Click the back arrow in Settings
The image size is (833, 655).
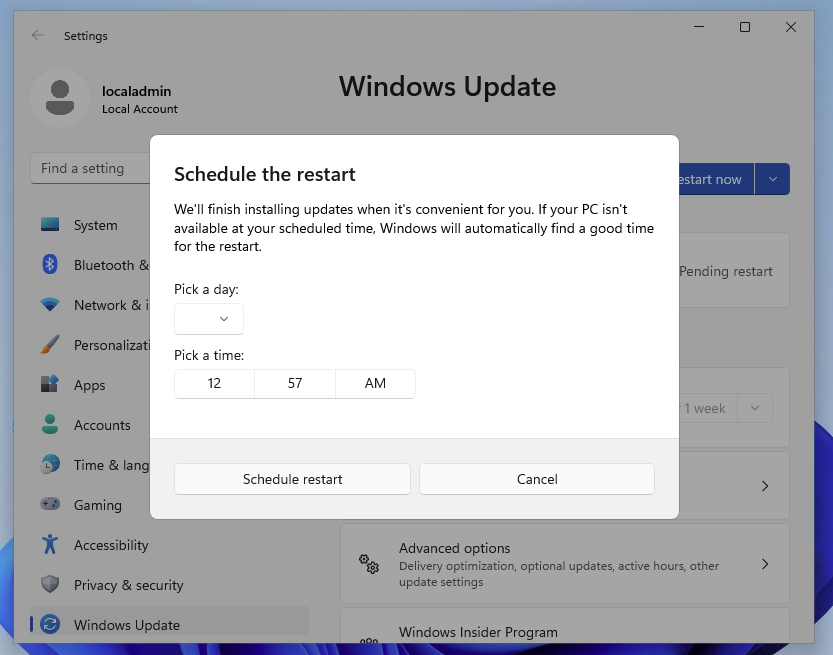click(38, 36)
